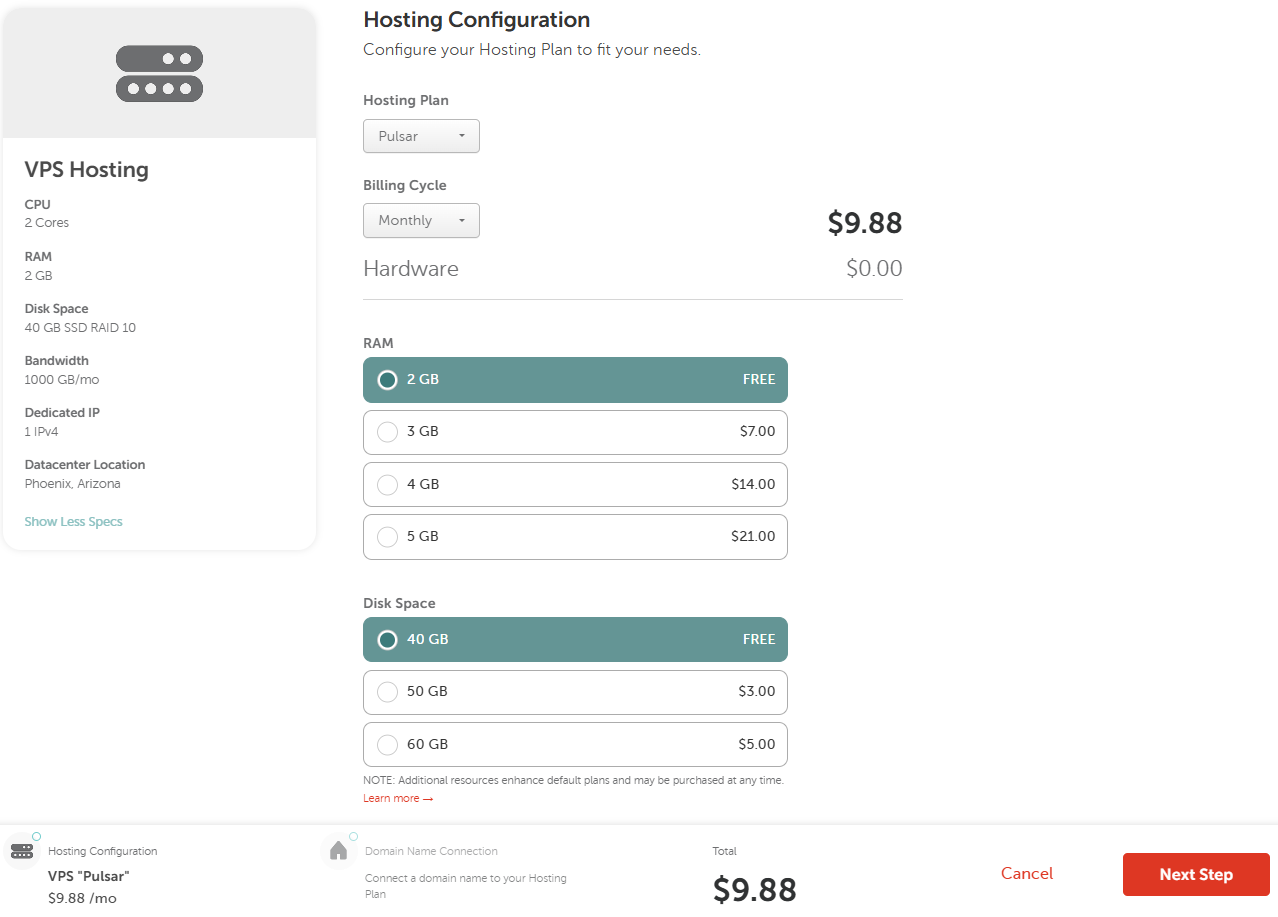Collapse specs with Show Less Specs
This screenshot has width=1278, height=917.
point(73,522)
